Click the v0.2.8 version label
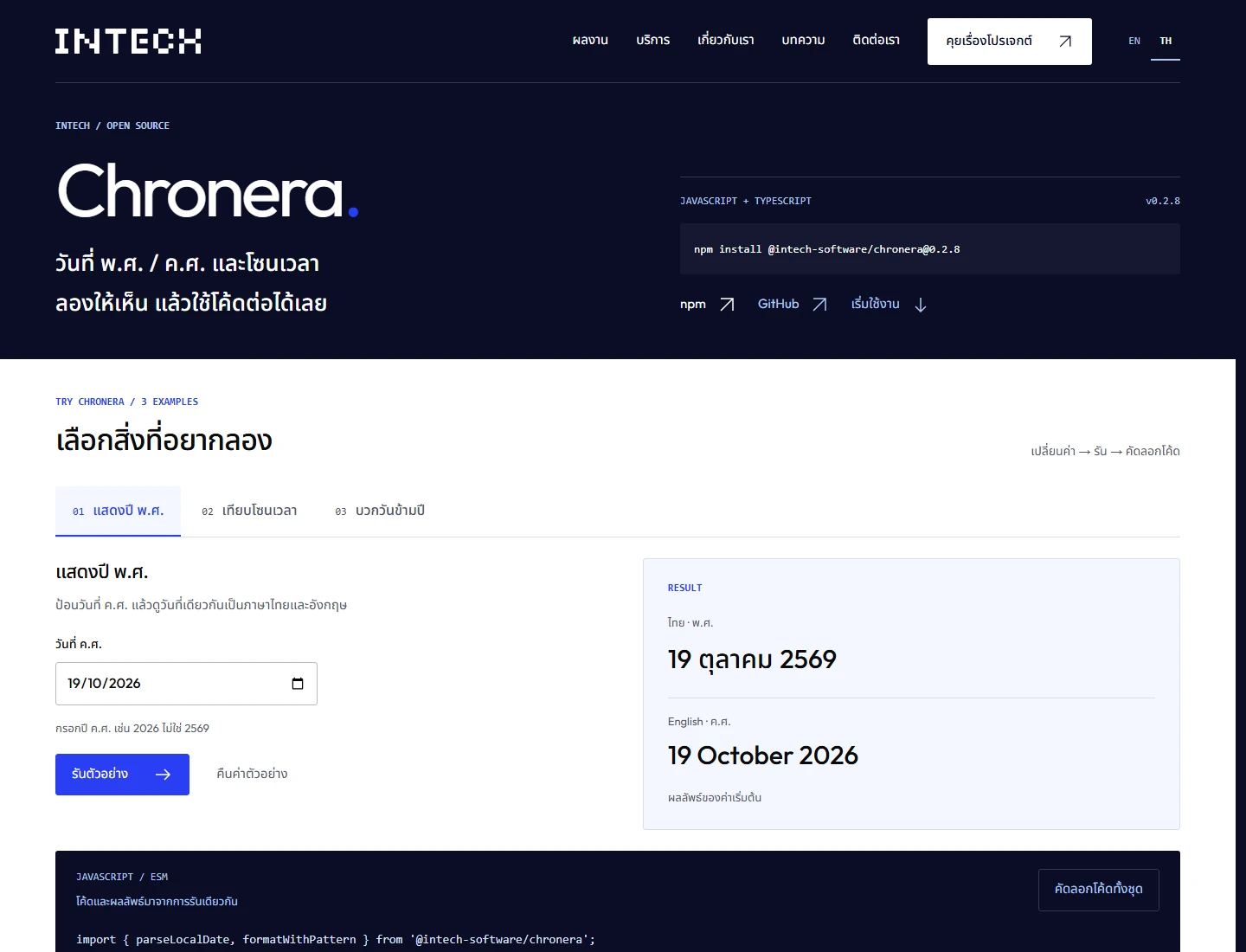Viewport: 1246px width, 952px height. pyautogui.click(x=1163, y=201)
